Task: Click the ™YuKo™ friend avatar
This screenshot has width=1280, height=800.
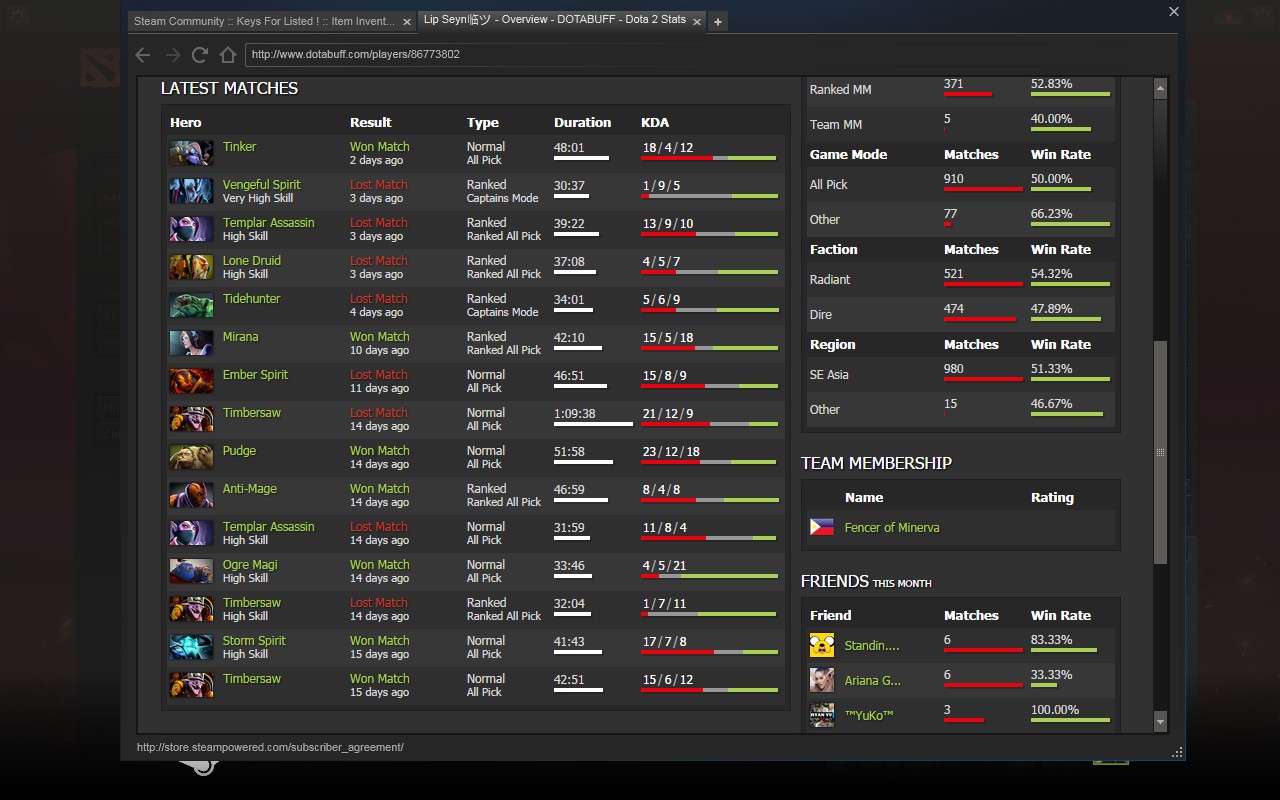Action: tap(822, 715)
